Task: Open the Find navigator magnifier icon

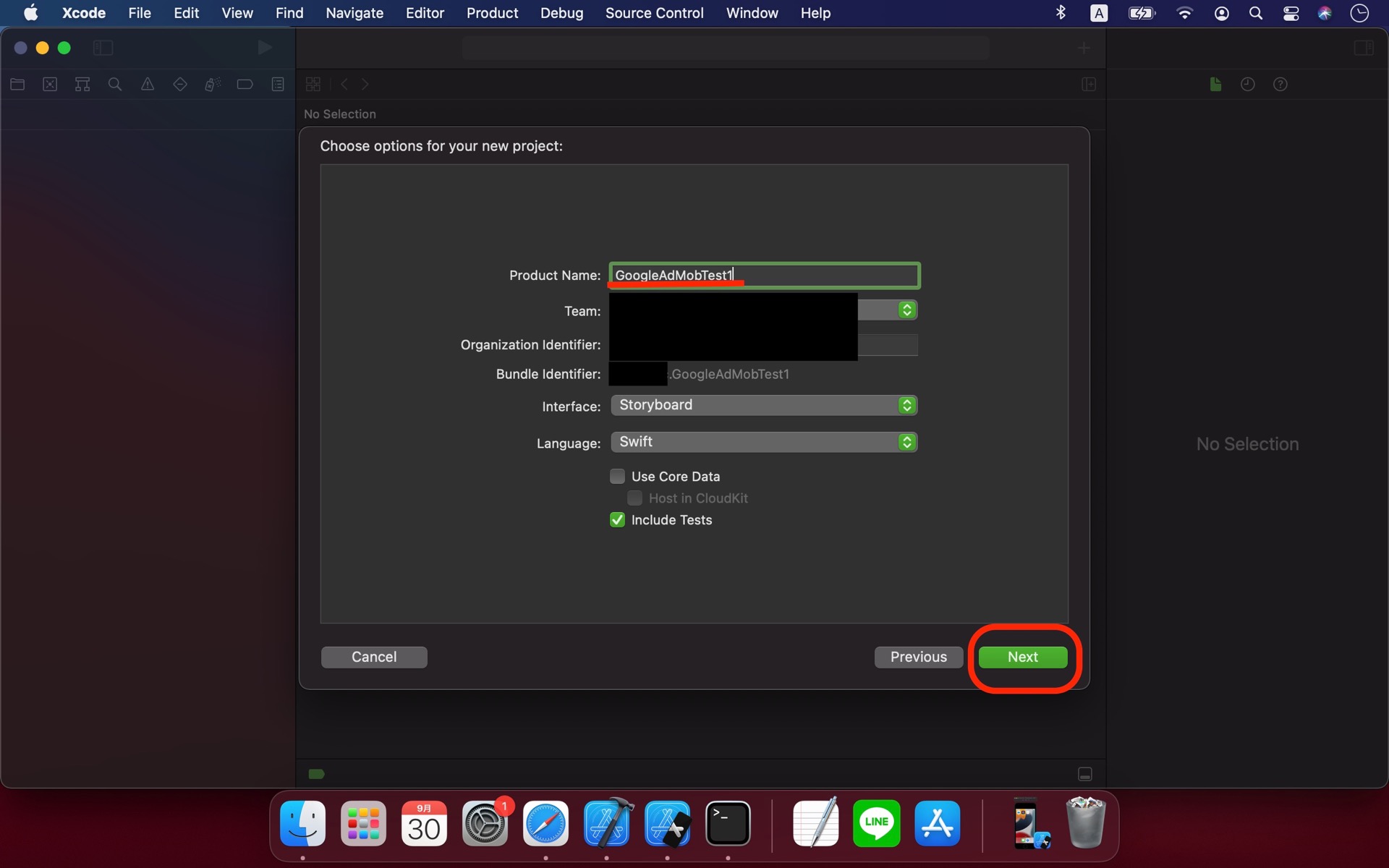Action: click(x=115, y=85)
